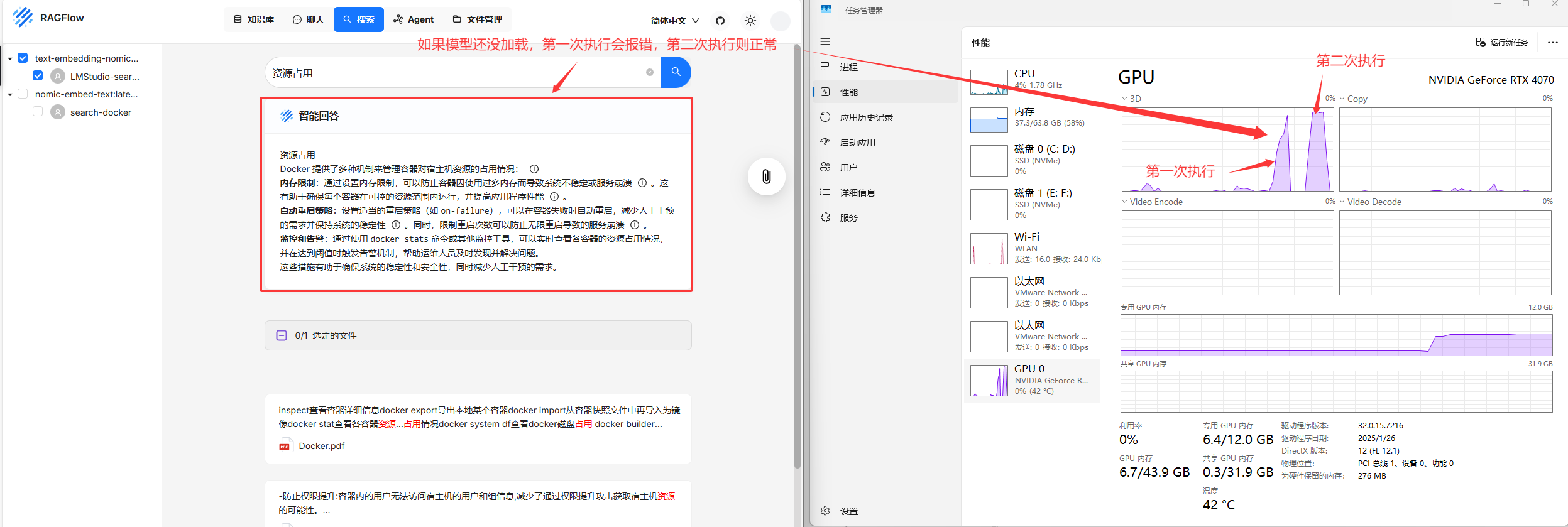Viewport: 1568px width, 527px height.
Task: Switch to the 知识库 tab
Action: click(254, 19)
